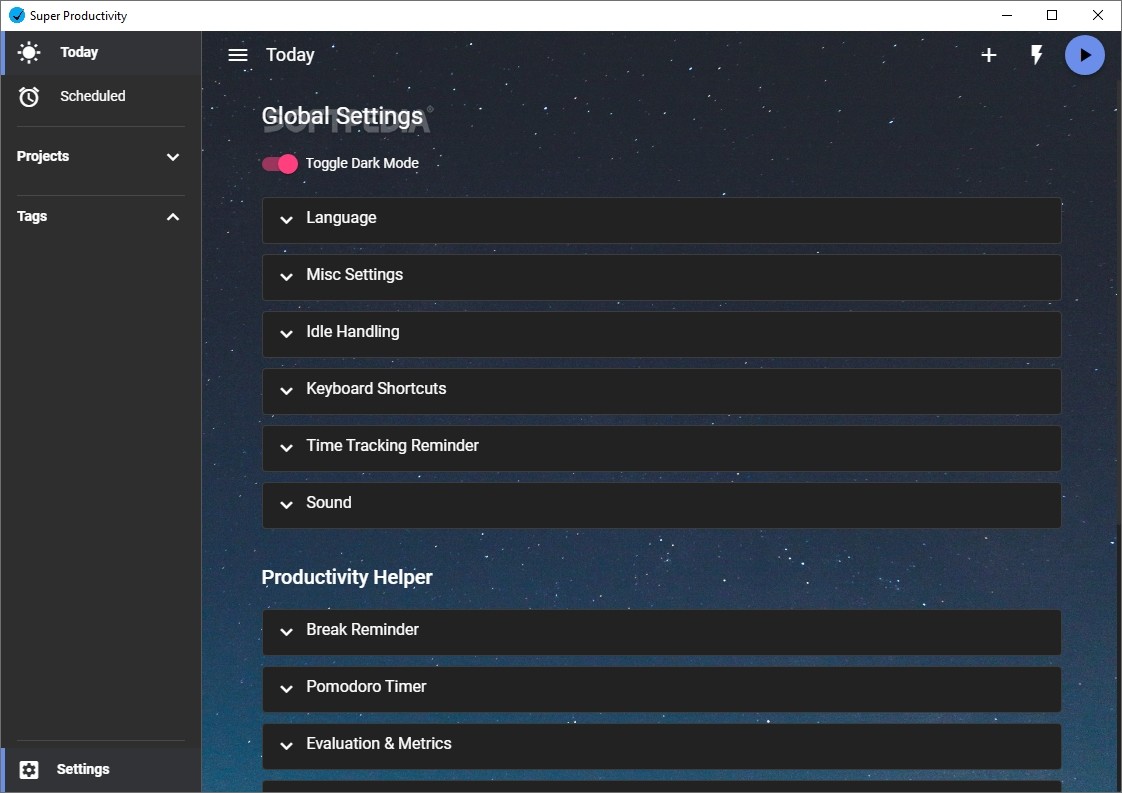
Task: Click the Today page title in header
Action: pos(291,55)
